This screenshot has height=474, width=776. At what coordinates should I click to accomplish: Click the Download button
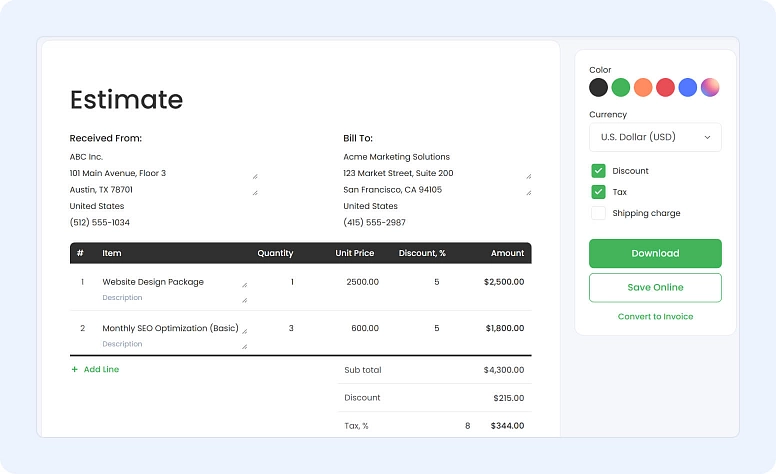click(655, 253)
